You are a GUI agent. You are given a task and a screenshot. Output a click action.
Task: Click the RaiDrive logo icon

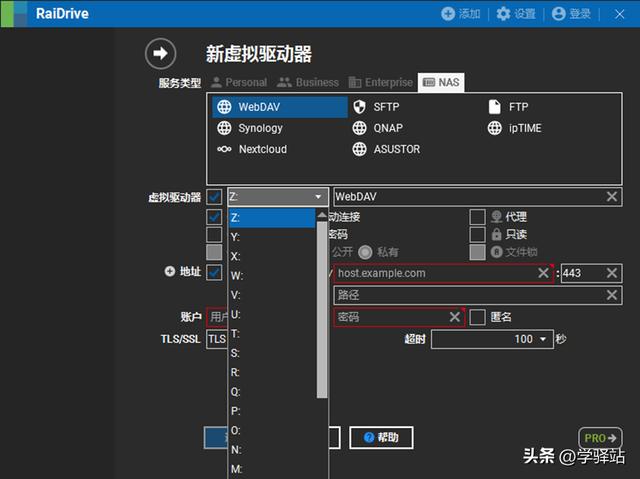point(14,14)
